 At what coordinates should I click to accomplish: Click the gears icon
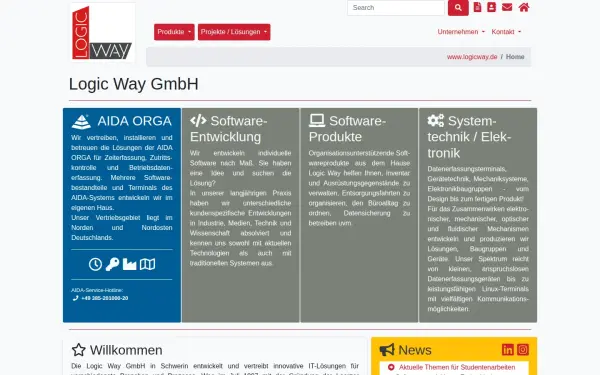(x=436, y=121)
